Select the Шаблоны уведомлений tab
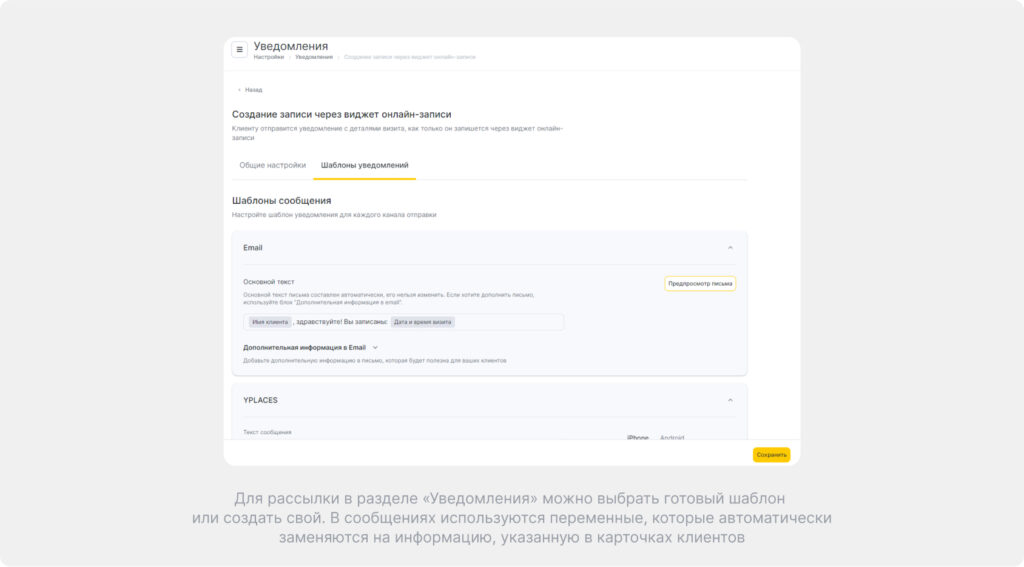This screenshot has width=1024, height=567. 364,165
